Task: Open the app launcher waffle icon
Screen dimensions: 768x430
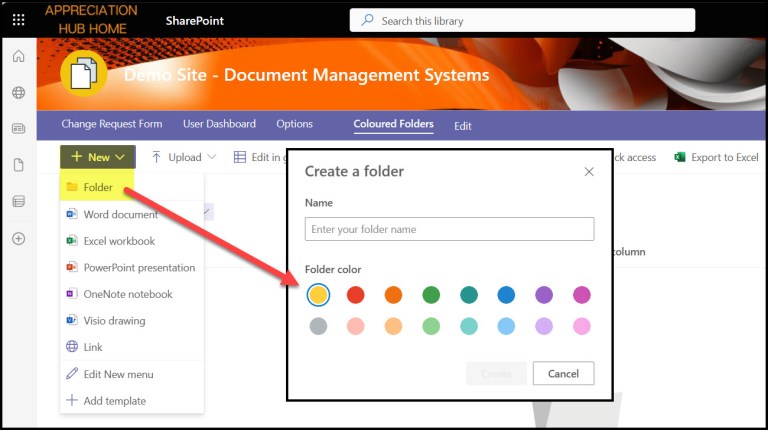Action: click(x=19, y=20)
